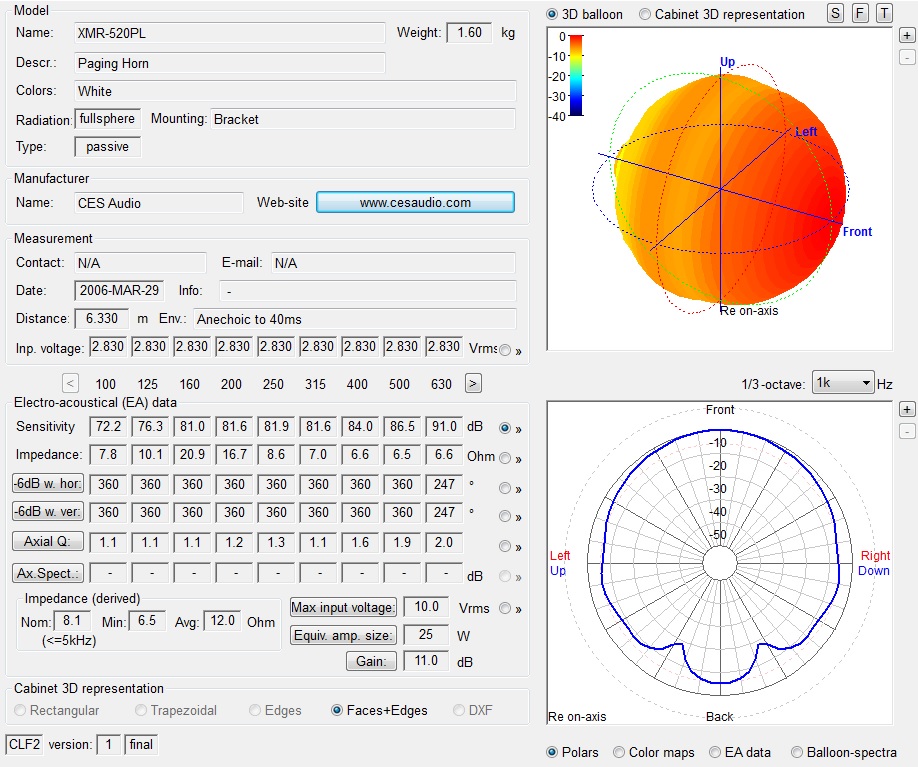Zoom in polar plot with plus button
Screen dimensions: 918x767
(x=906, y=409)
